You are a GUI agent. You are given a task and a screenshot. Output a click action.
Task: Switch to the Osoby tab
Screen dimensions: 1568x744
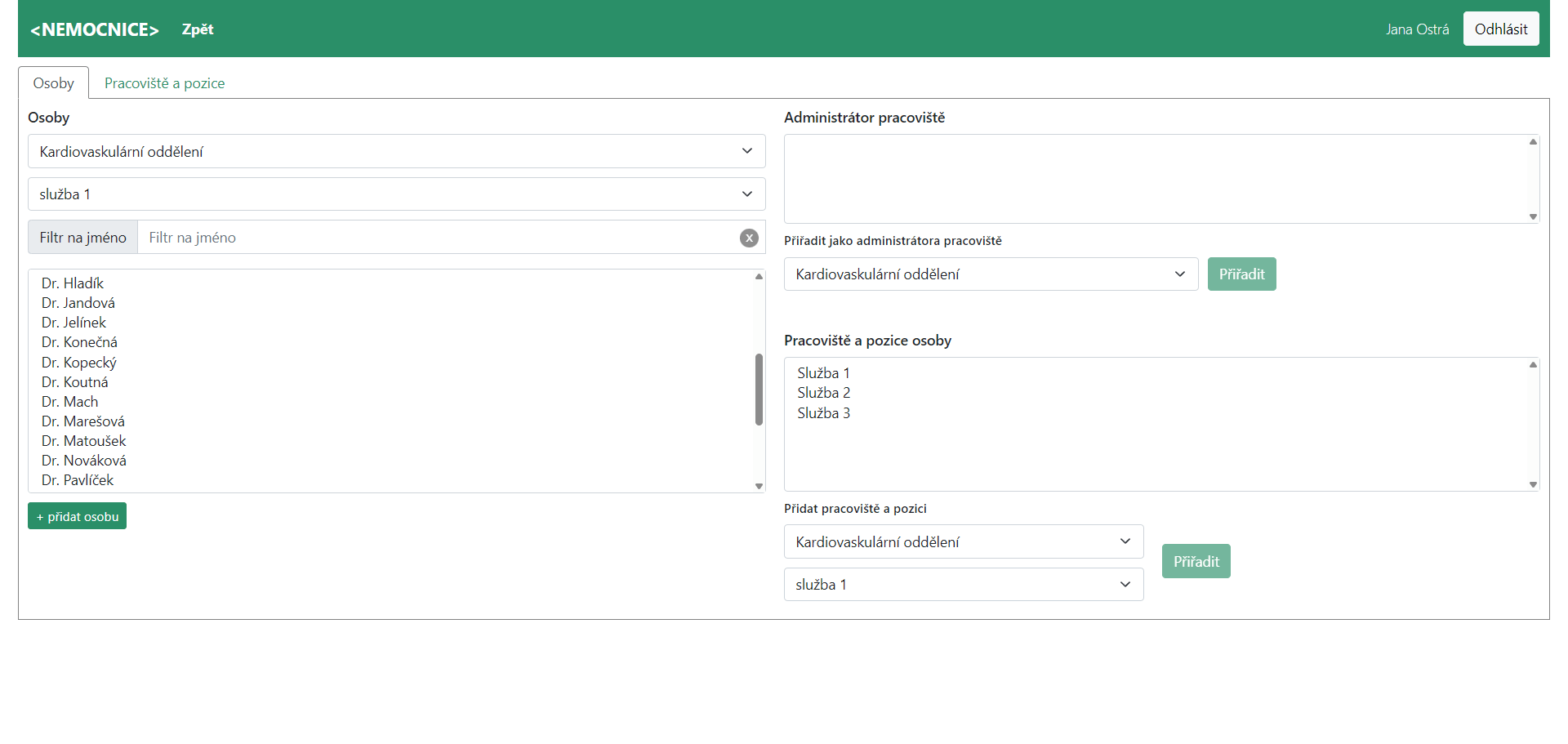click(54, 82)
